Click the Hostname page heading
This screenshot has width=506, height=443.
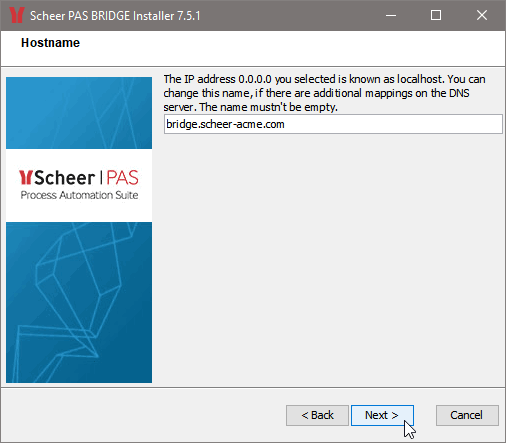50,43
